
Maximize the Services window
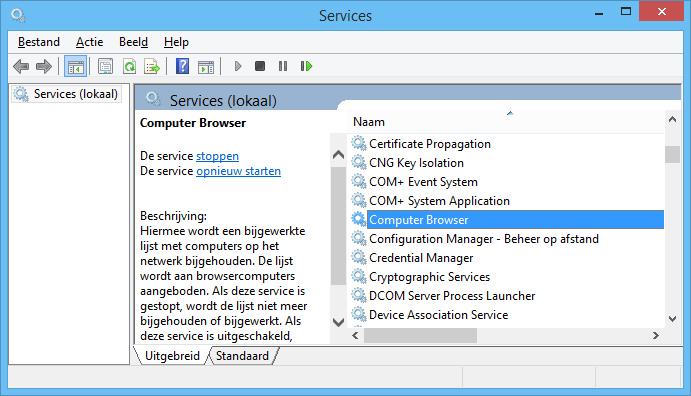click(x=626, y=12)
